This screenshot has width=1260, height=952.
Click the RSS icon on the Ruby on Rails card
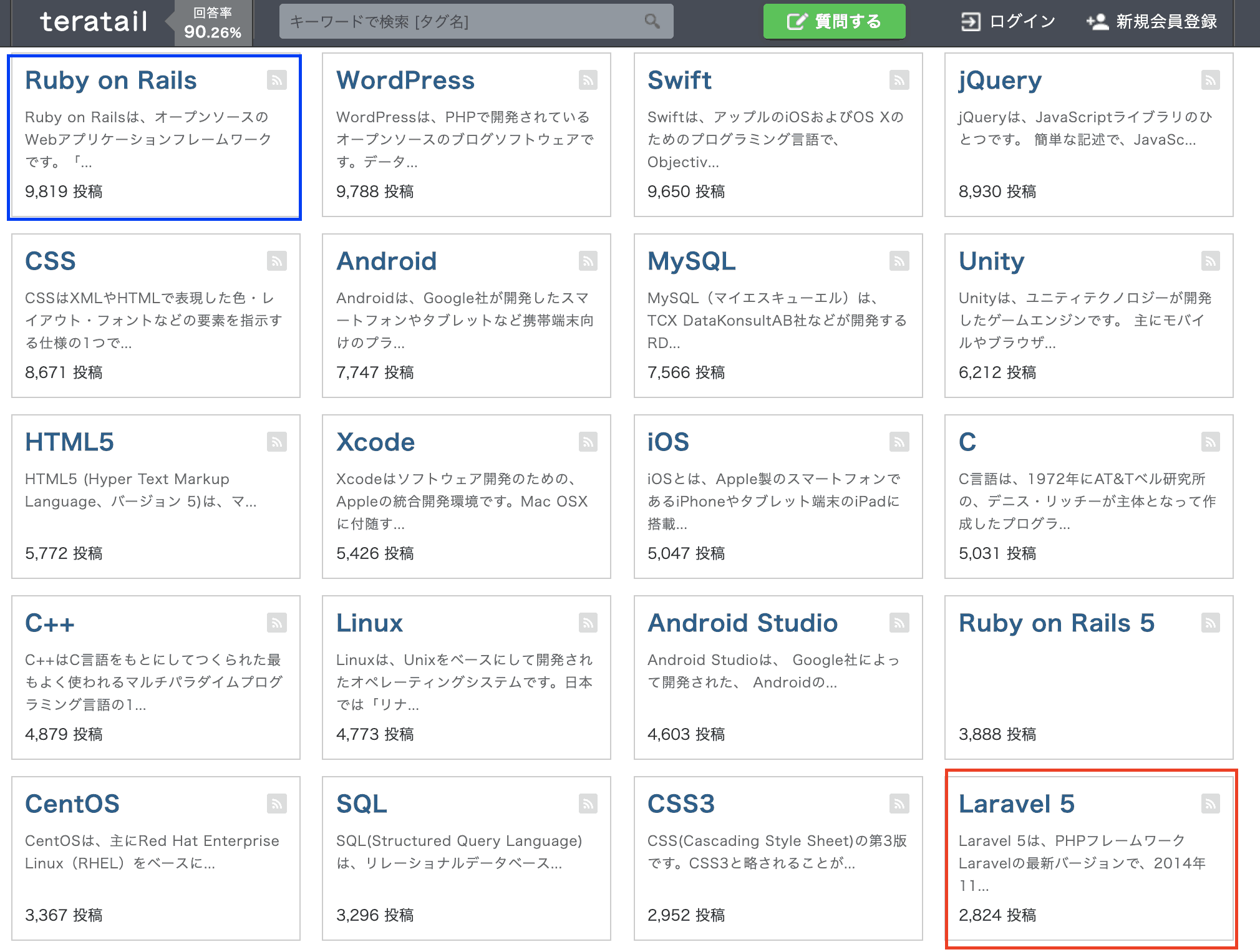[277, 80]
